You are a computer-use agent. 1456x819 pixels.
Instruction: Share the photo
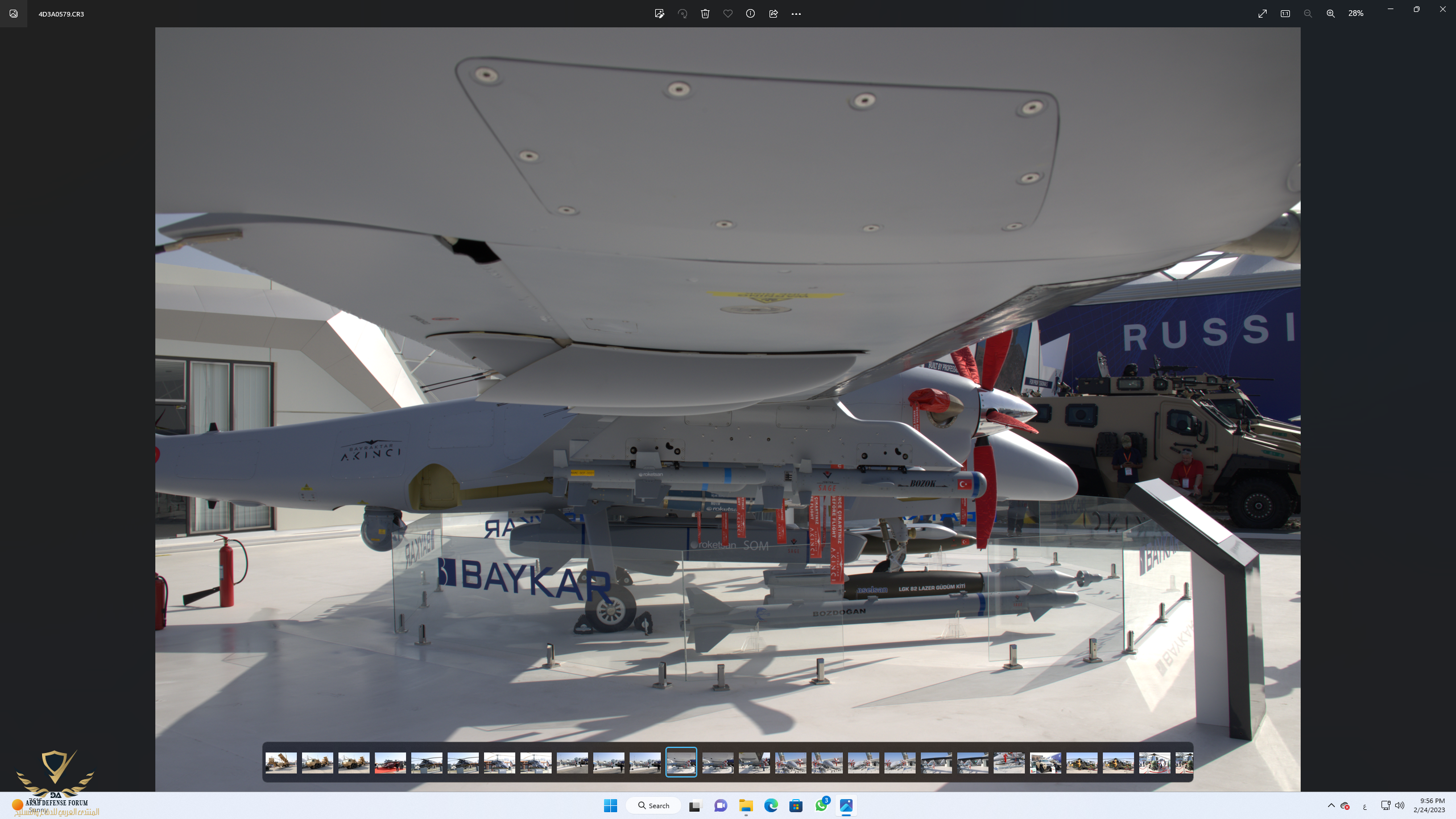[x=773, y=14]
